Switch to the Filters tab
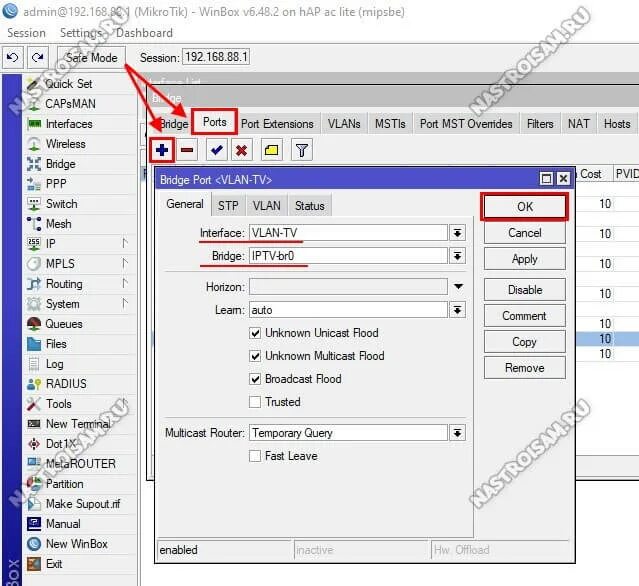Viewport: 639px width, 586px height. (540, 124)
